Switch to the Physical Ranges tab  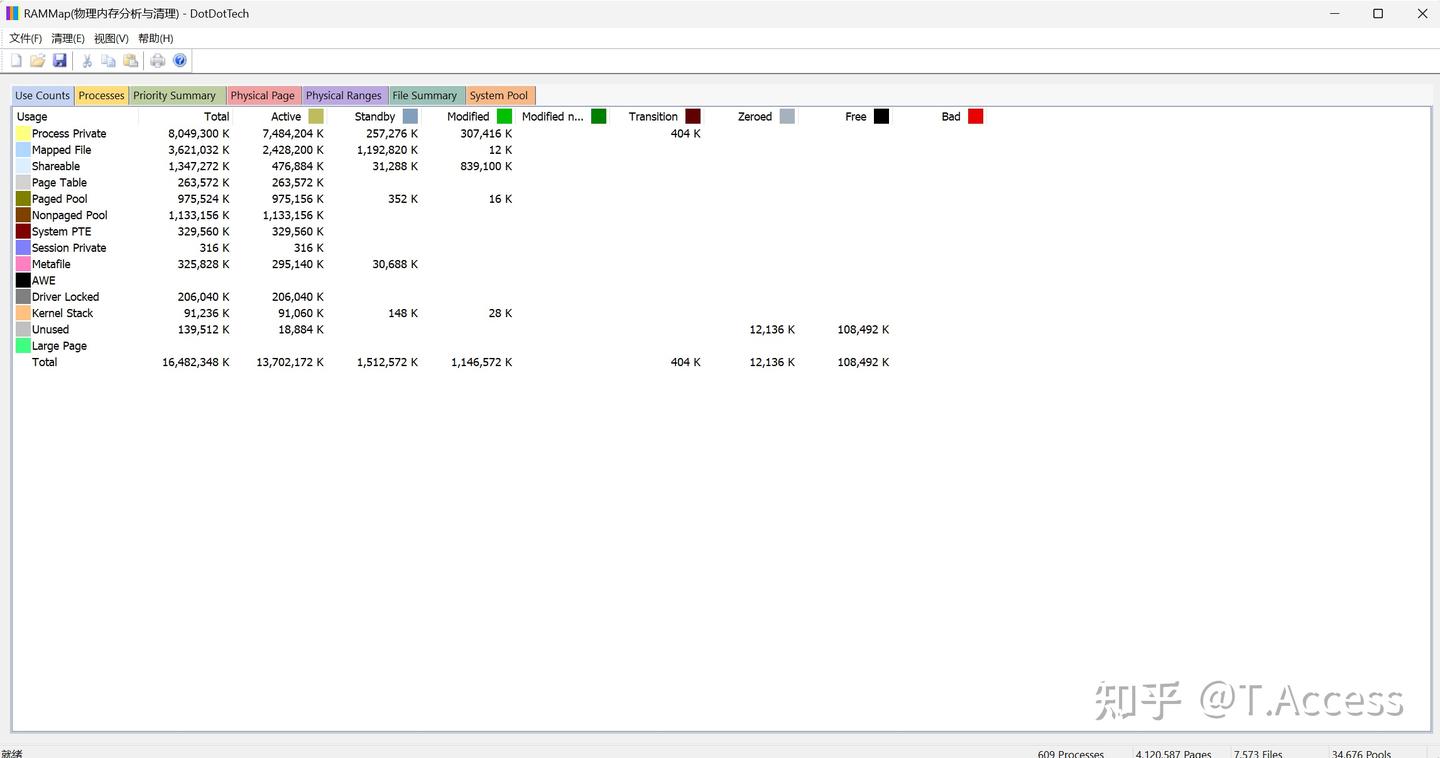click(344, 96)
